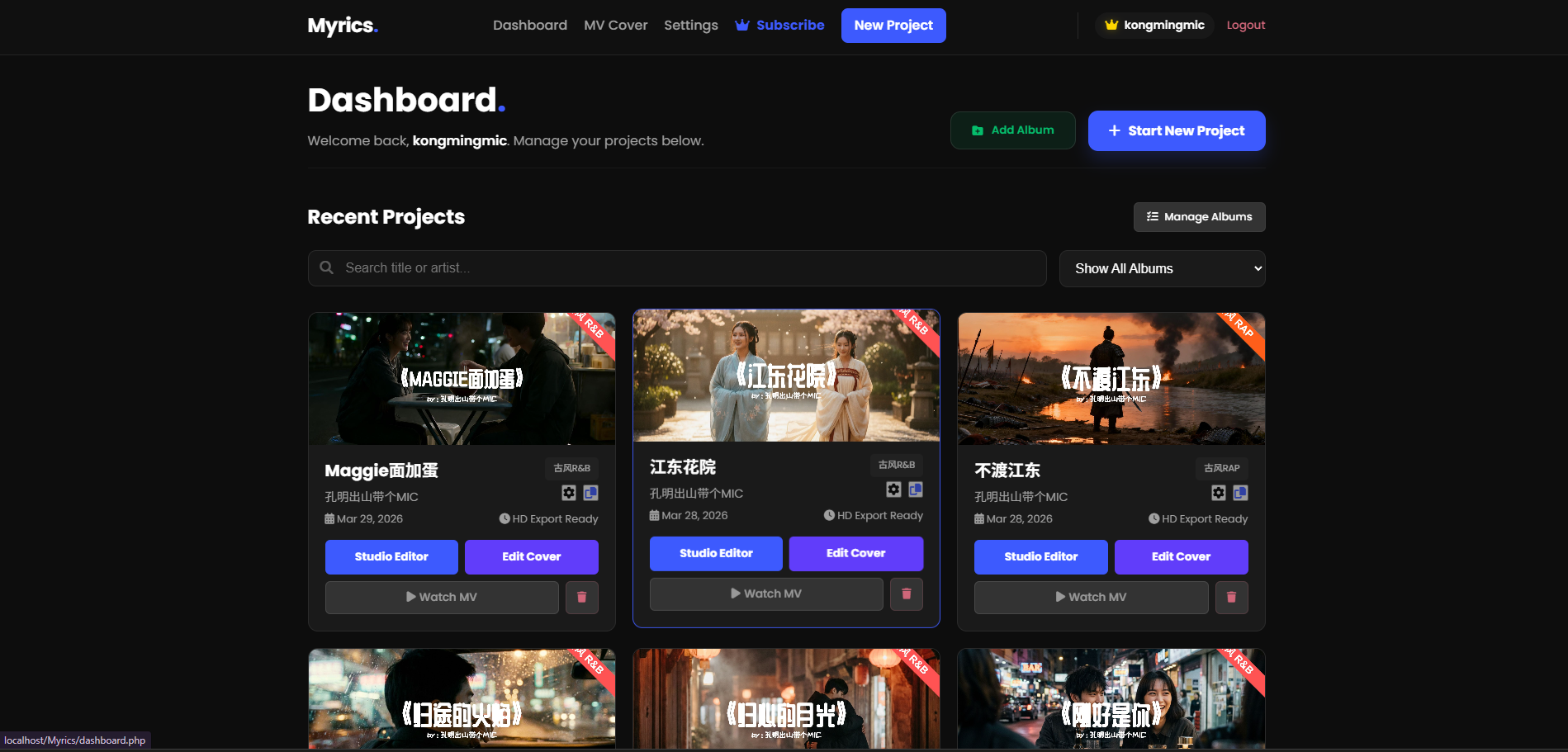
Task: Open settings gear on Maggie面加蛋 card
Action: point(569,493)
